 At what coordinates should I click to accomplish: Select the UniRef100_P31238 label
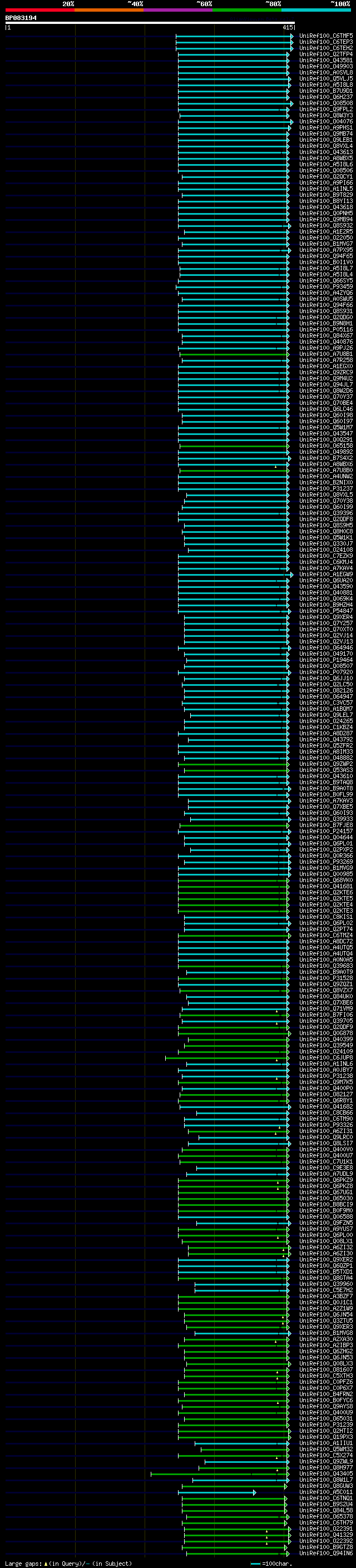(325, 1076)
